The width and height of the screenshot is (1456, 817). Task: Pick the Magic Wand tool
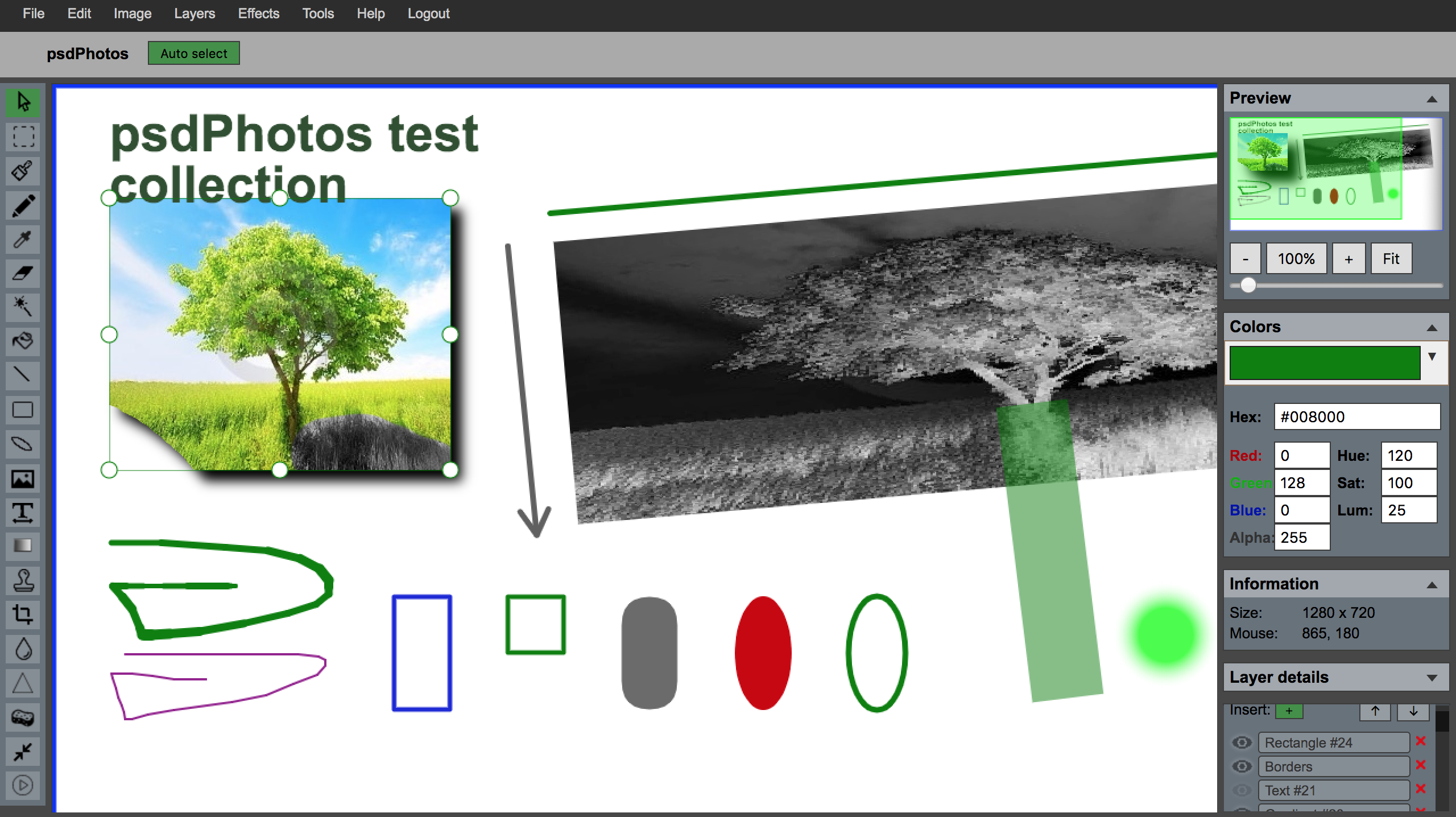23,307
